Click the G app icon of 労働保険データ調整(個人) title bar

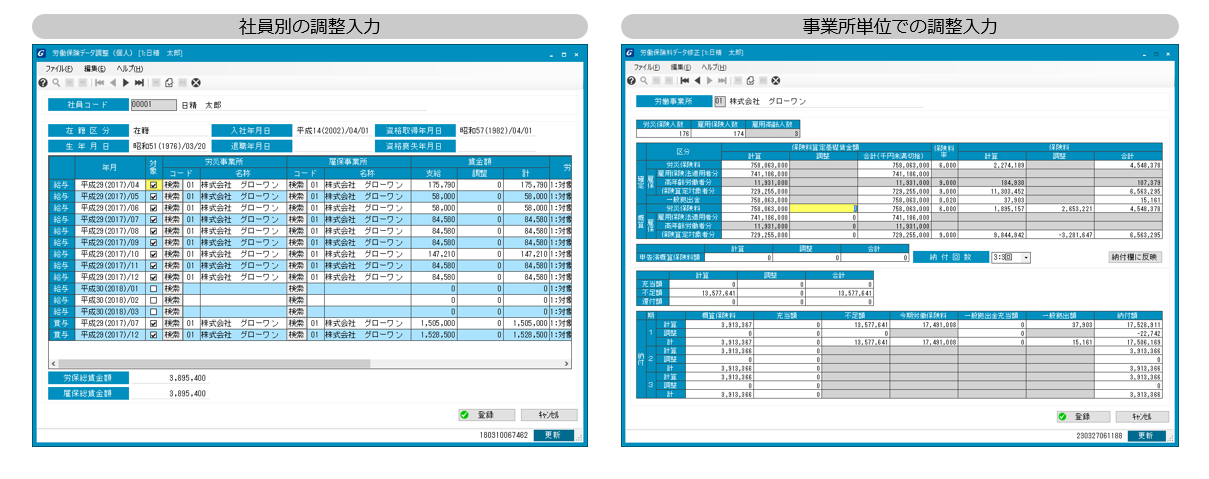(40, 52)
